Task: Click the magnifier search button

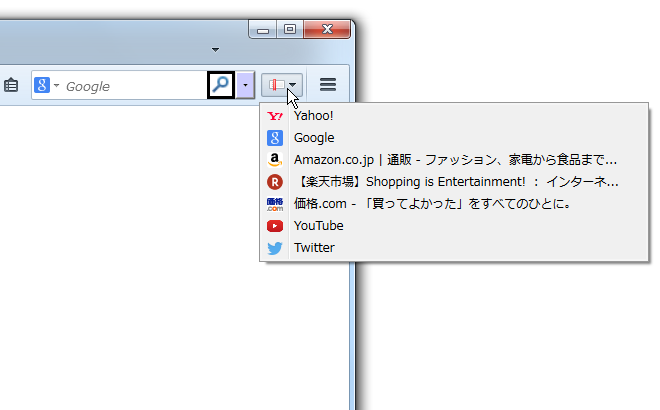Action: pos(221,85)
